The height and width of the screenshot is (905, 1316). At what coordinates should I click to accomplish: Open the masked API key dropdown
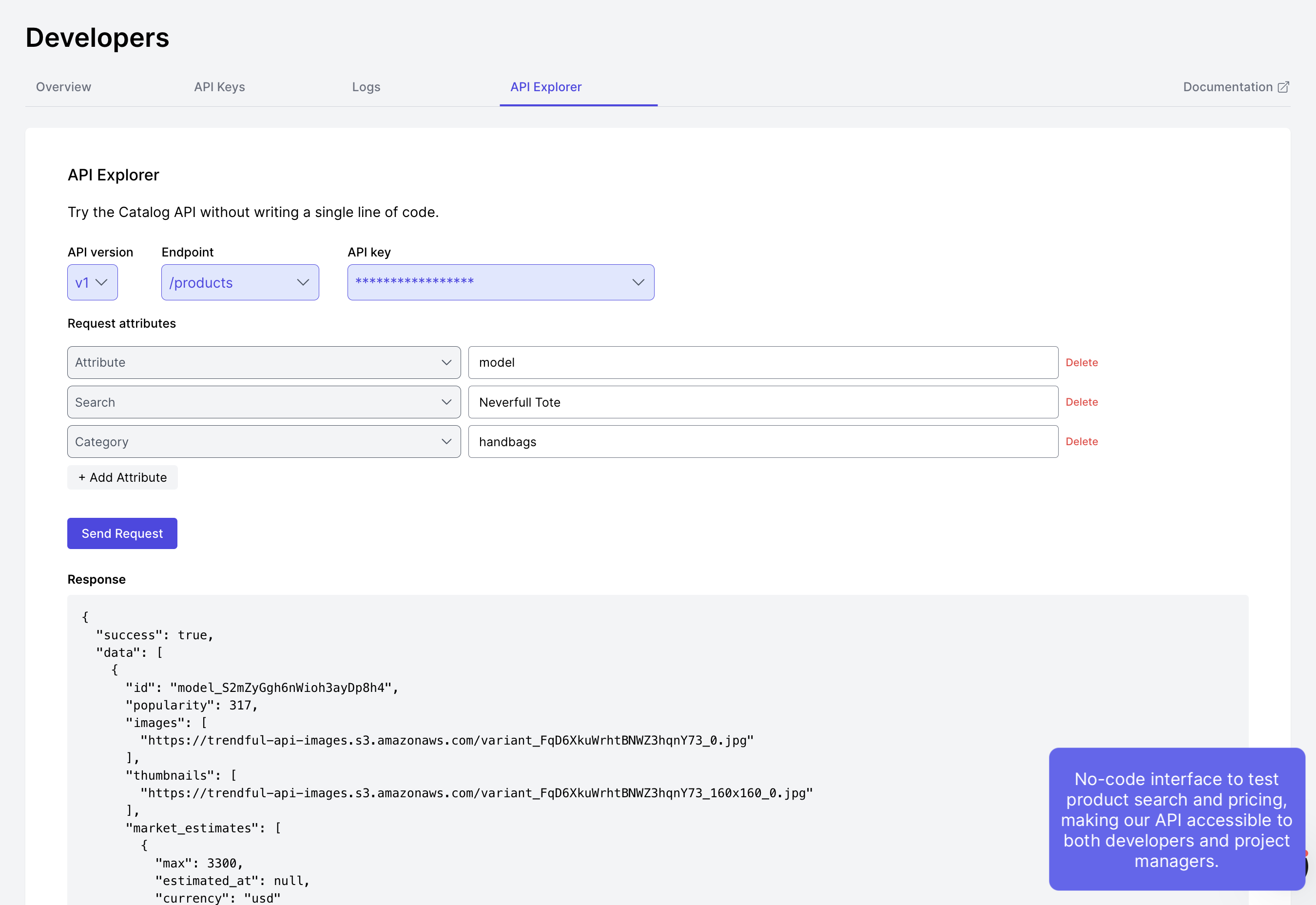coord(501,282)
